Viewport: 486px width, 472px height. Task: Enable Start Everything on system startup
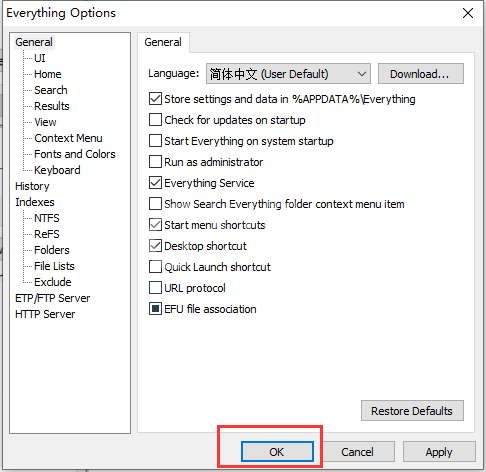tap(155, 141)
